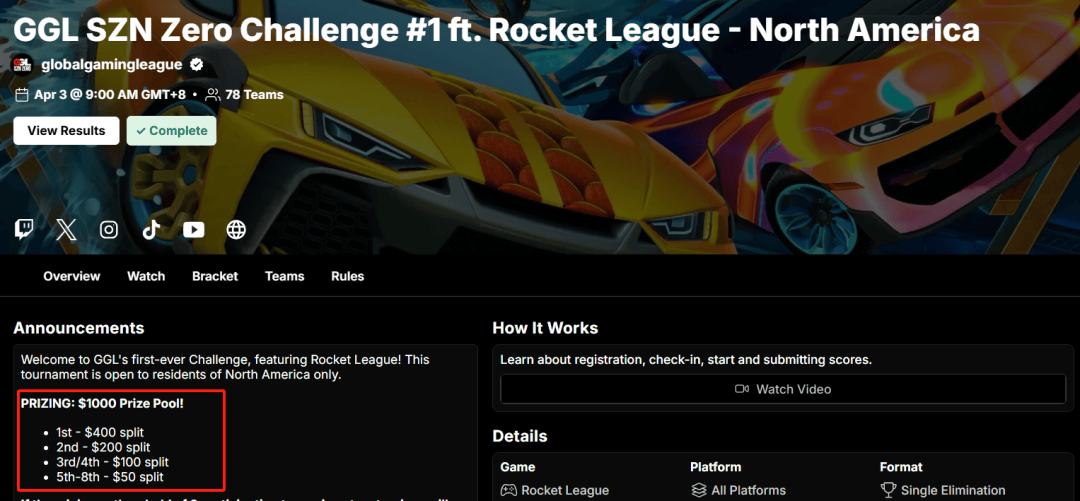The image size is (1080, 501).
Task: Open the Instagram icon link
Action: 109,229
